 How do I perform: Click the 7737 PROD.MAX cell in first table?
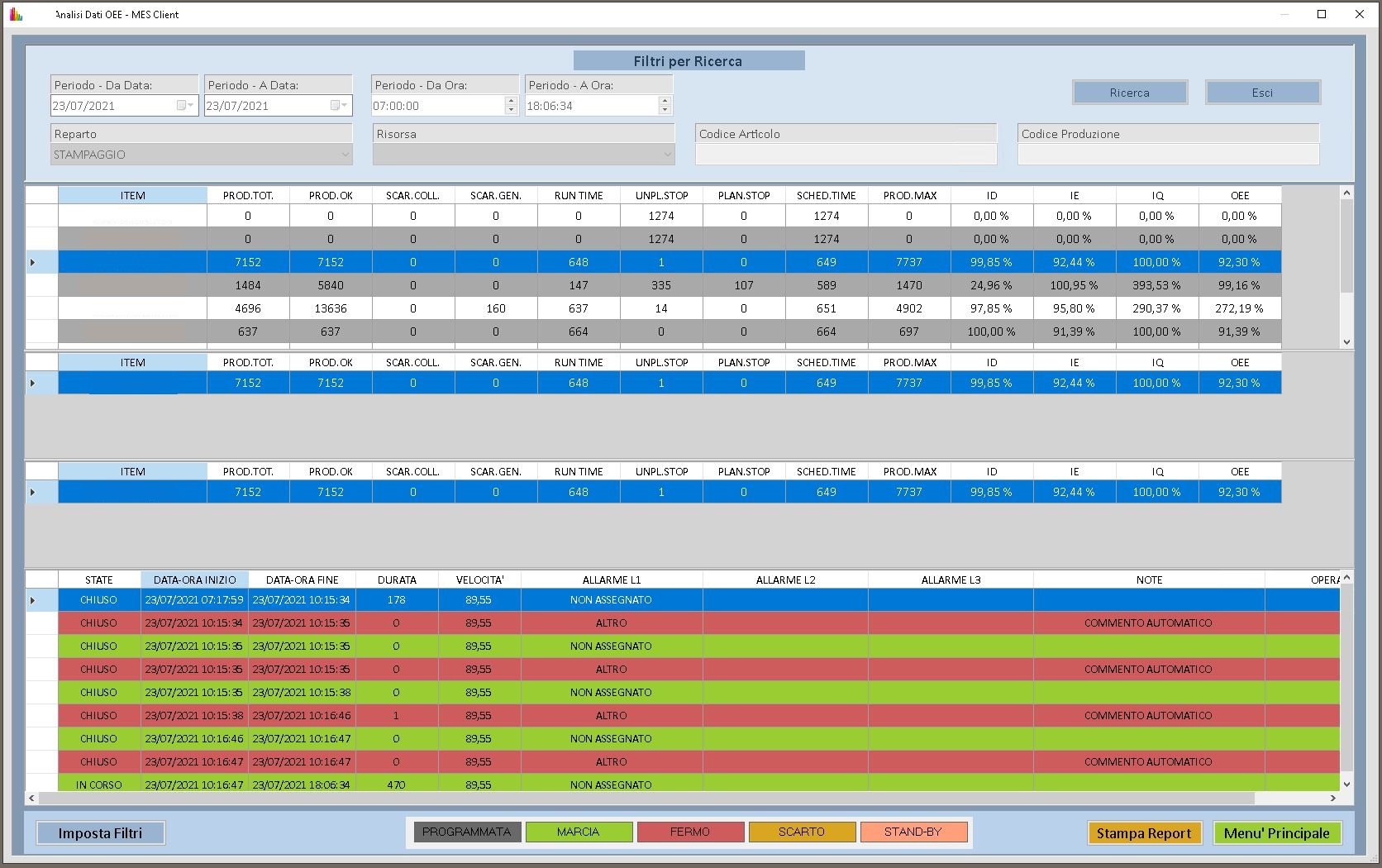click(909, 262)
